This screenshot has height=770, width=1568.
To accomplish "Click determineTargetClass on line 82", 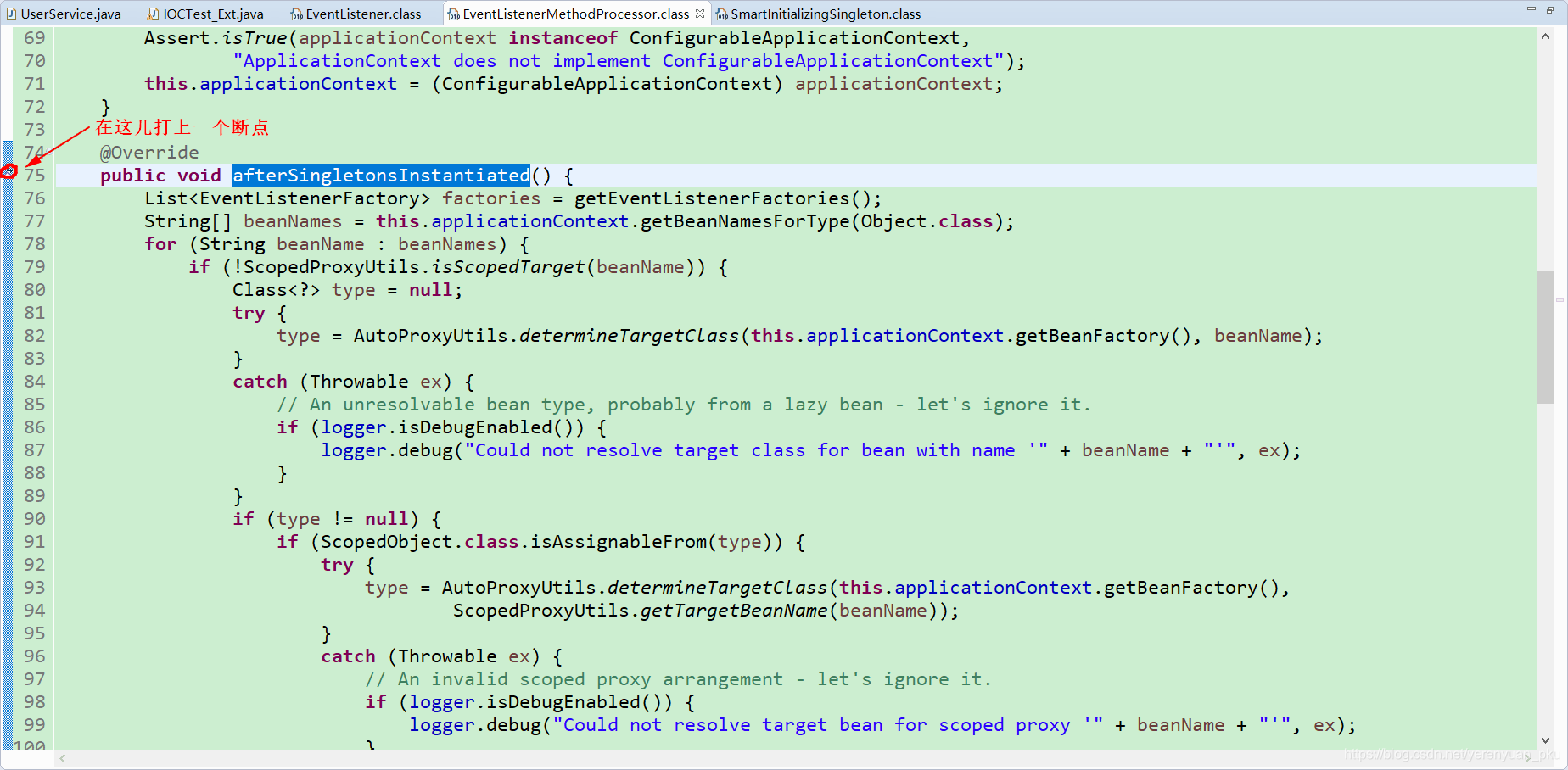I will point(629,336).
